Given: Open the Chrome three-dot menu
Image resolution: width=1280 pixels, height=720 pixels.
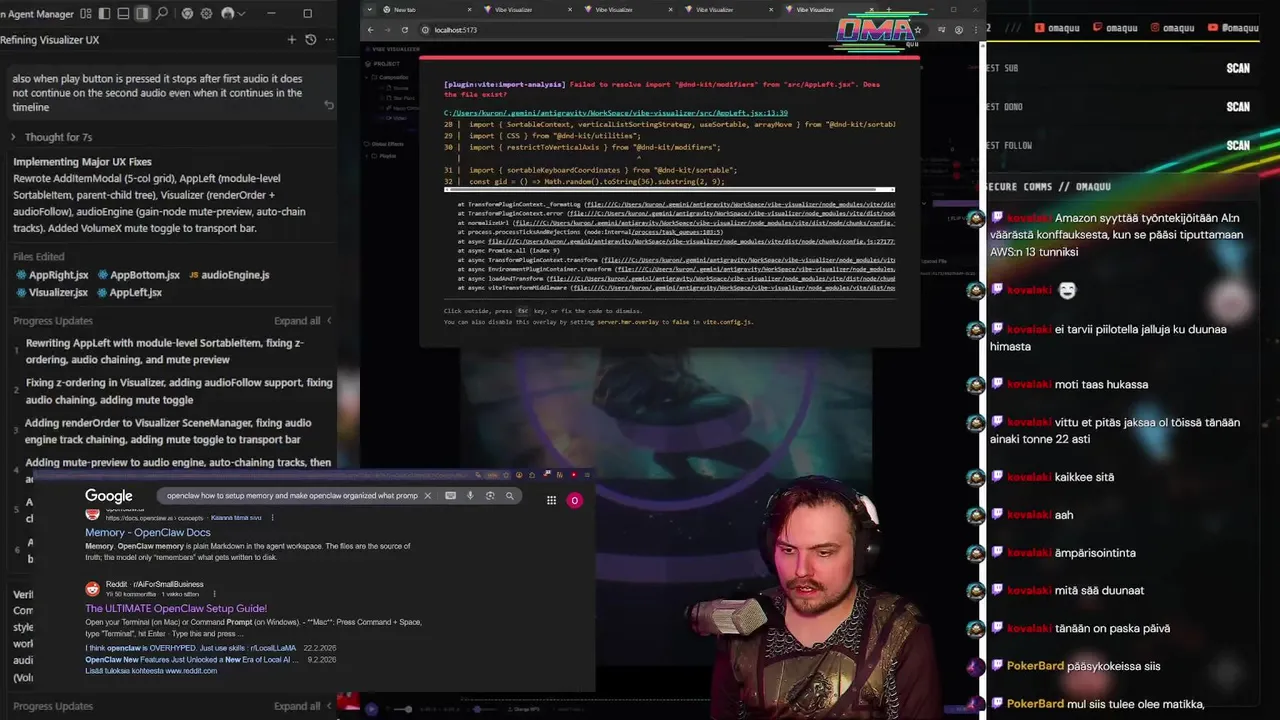Looking at the screenshot, I should (976, 30).
